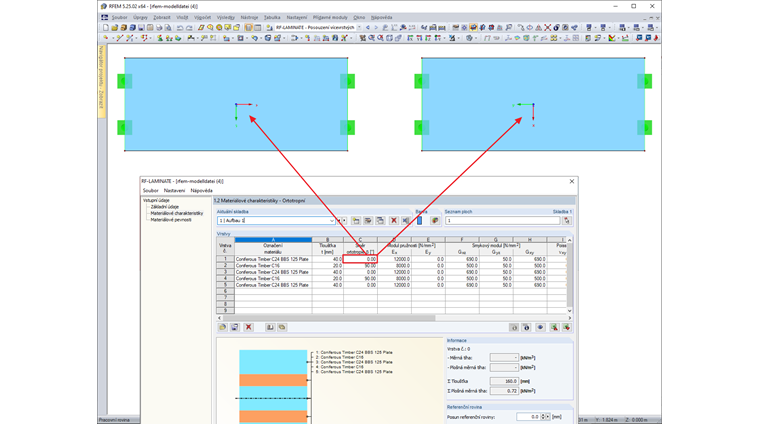Expand the Aktuální skladba combo box
This screenshot has width=760, height=424.
pos(332,220)
